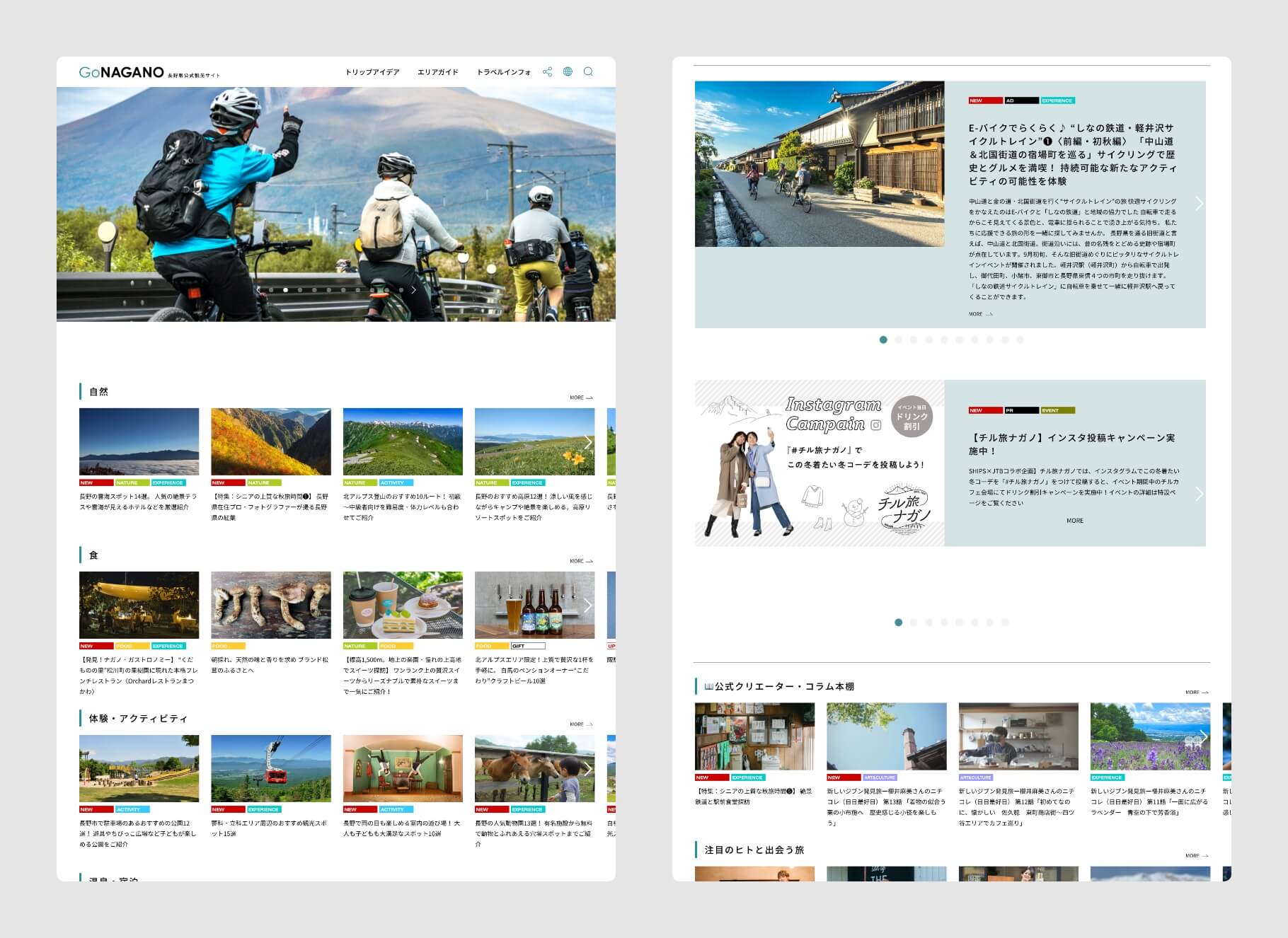Open the Instagram Campain banner image
The width and height of the screenshot is (1288, 938).
pyautogui.click(x=820, y=463)
